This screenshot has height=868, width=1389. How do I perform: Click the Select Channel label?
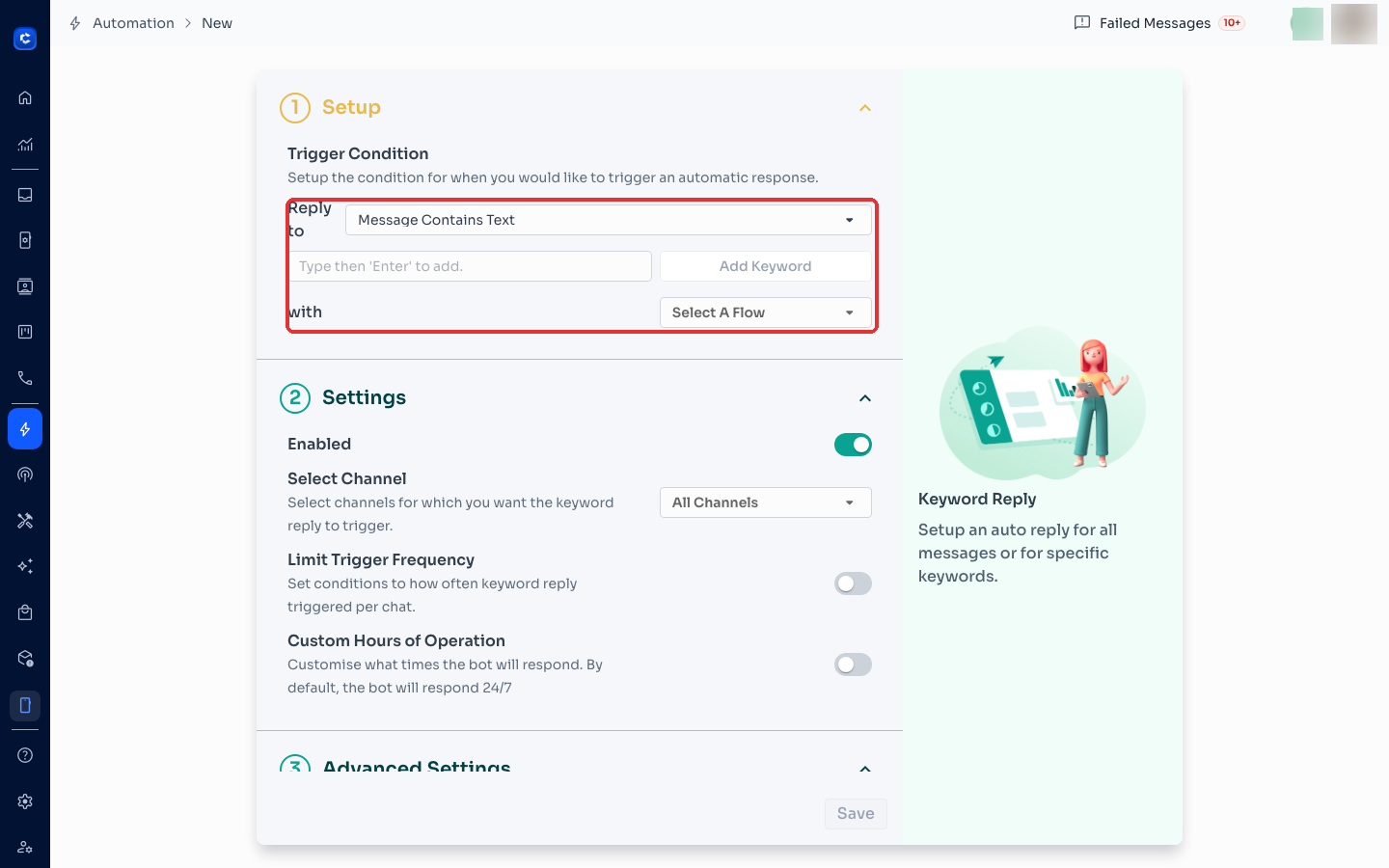click(x=346, y=478)
